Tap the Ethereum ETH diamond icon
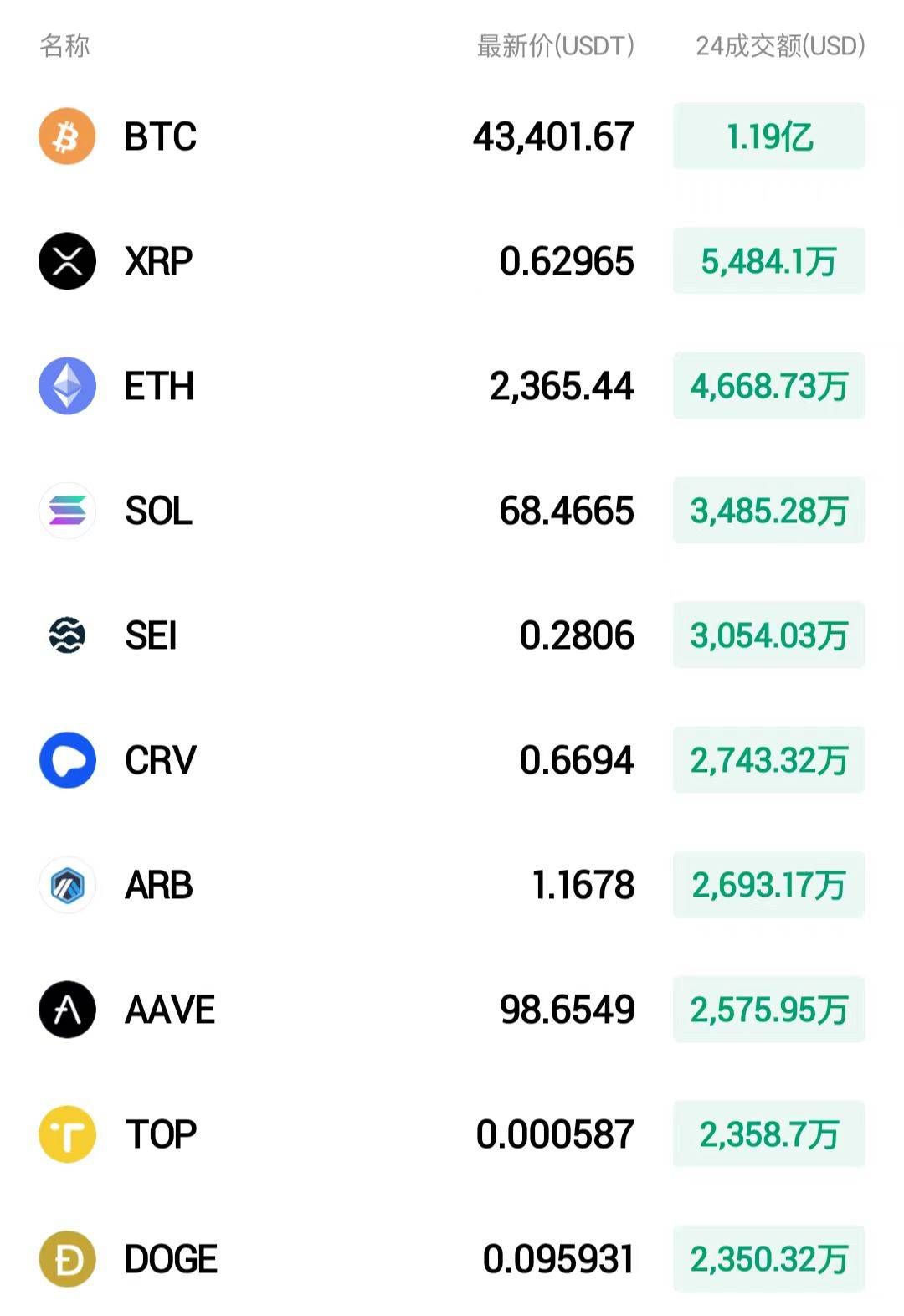904x1316 pixels. (x=67, y=386)
